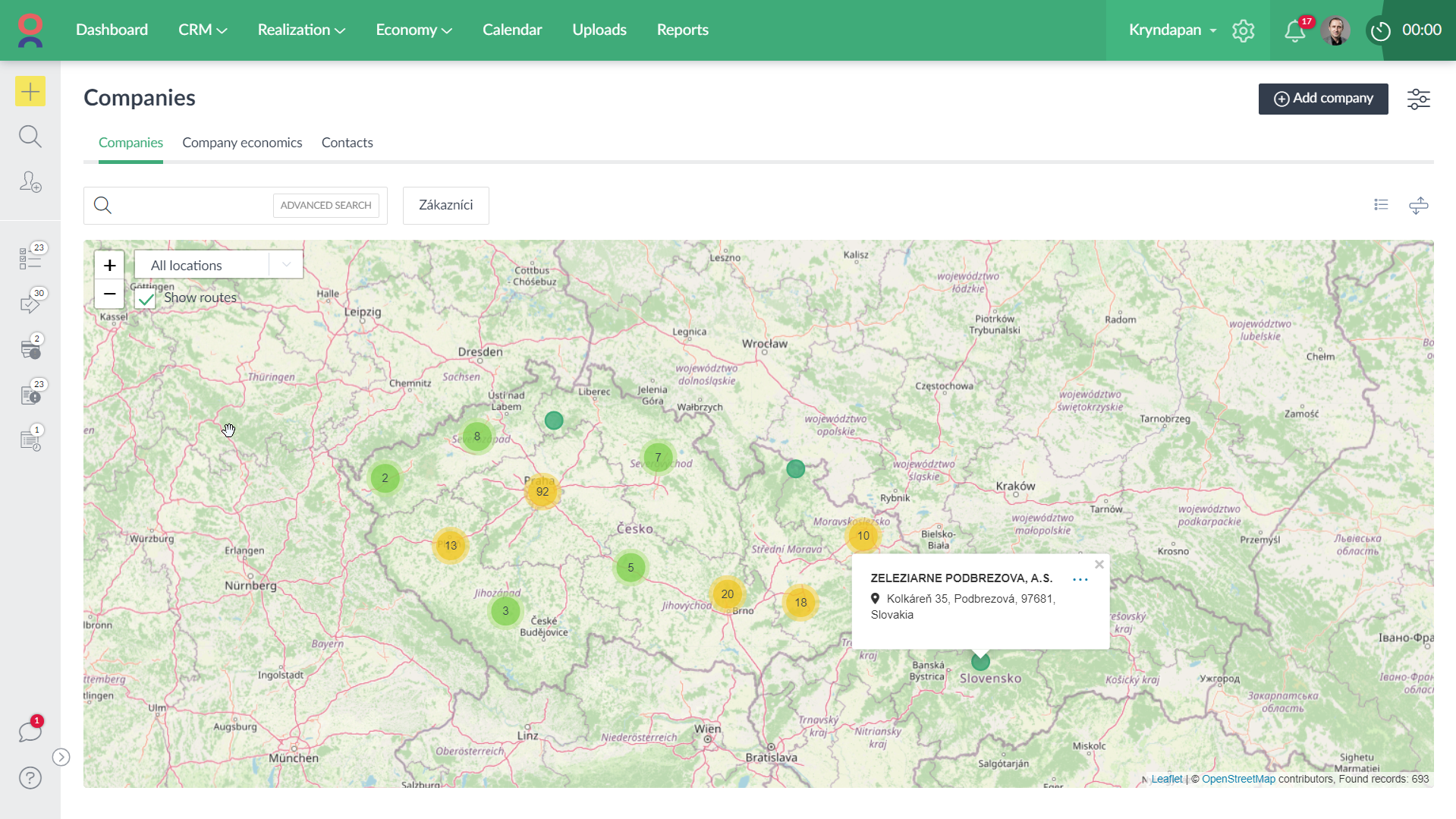Image resolution: width=1456 pixels, height=819 pixels.
Task: Switch to list view icon
Action: pyautogui.click(x=1381, y=205)
